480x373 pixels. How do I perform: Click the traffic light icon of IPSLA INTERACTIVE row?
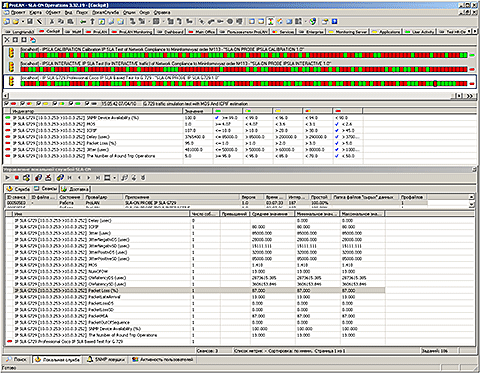(12, 67)
